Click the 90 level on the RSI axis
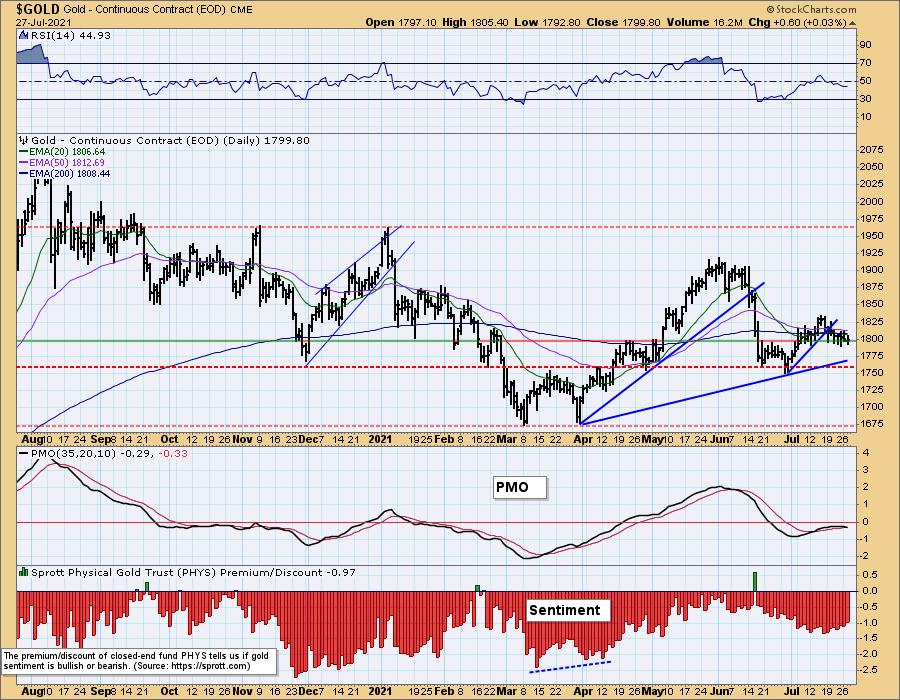This screenshot has width=900, height=700. [865, 45]
